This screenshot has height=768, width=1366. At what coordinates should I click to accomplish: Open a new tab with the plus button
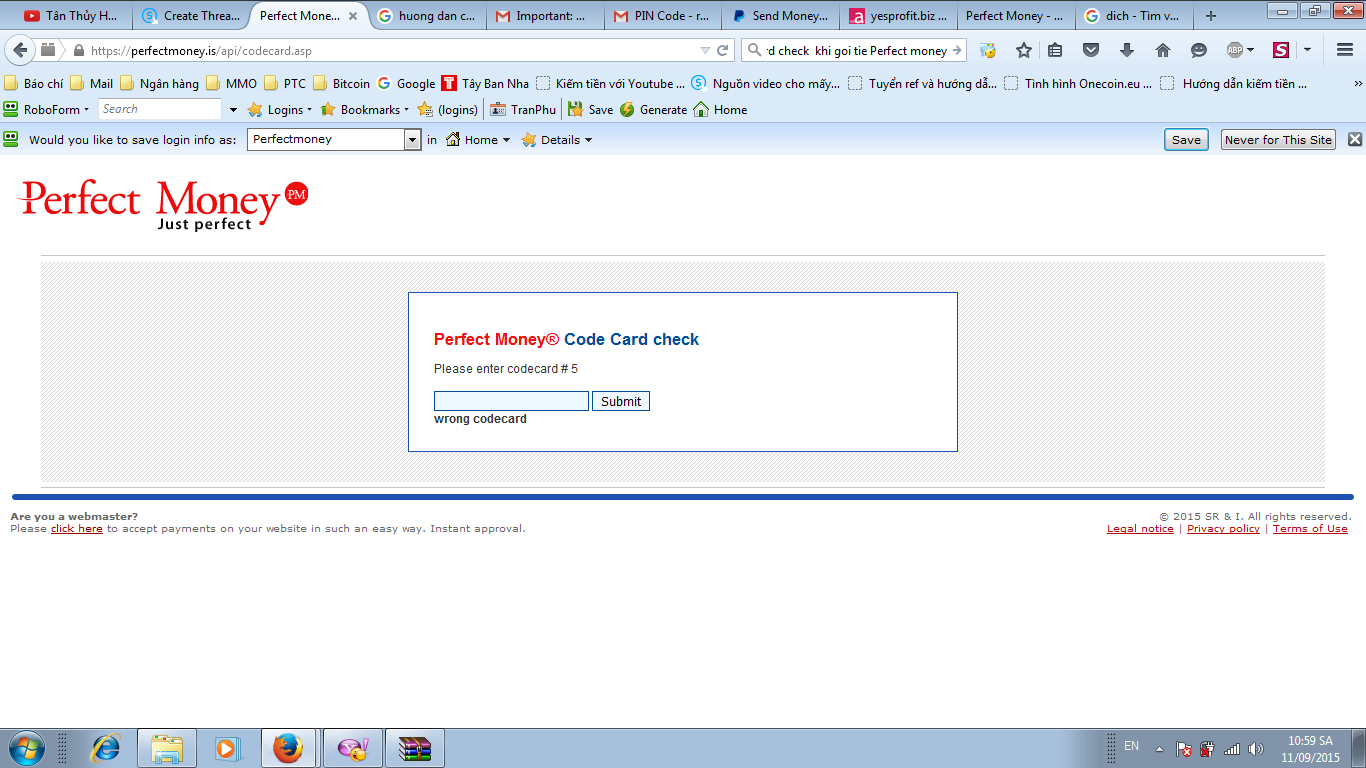pyautogui.click(x=1211, y=16)
